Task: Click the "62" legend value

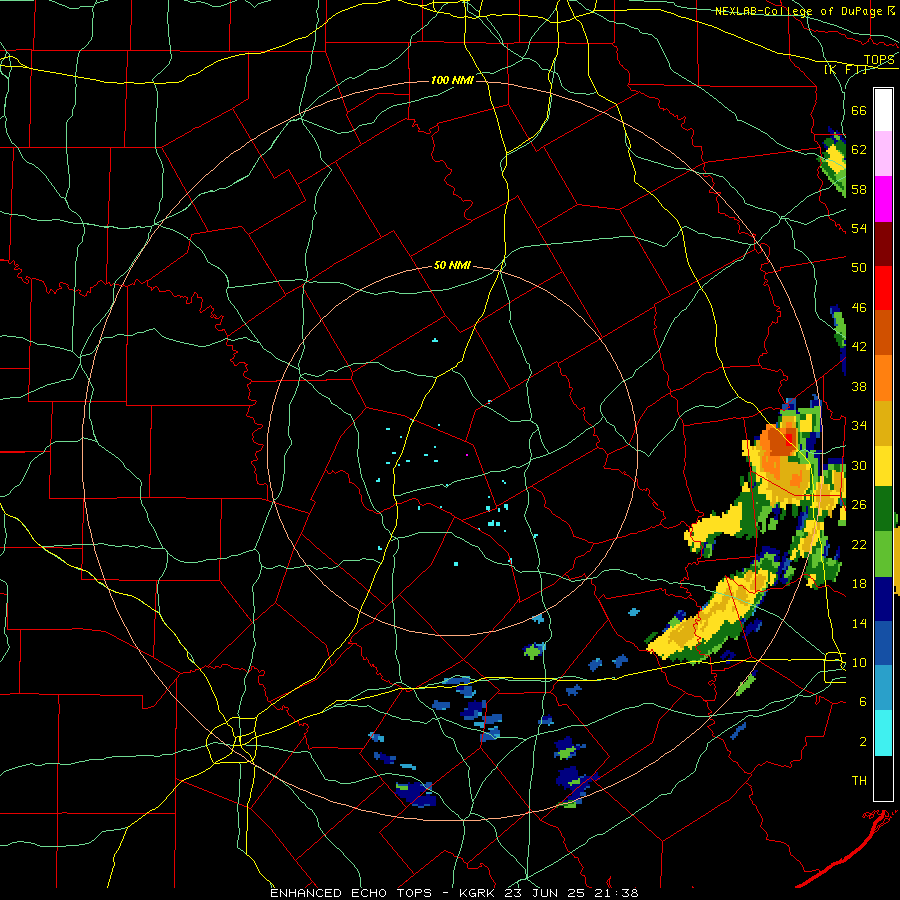Action: coord(859,150)
